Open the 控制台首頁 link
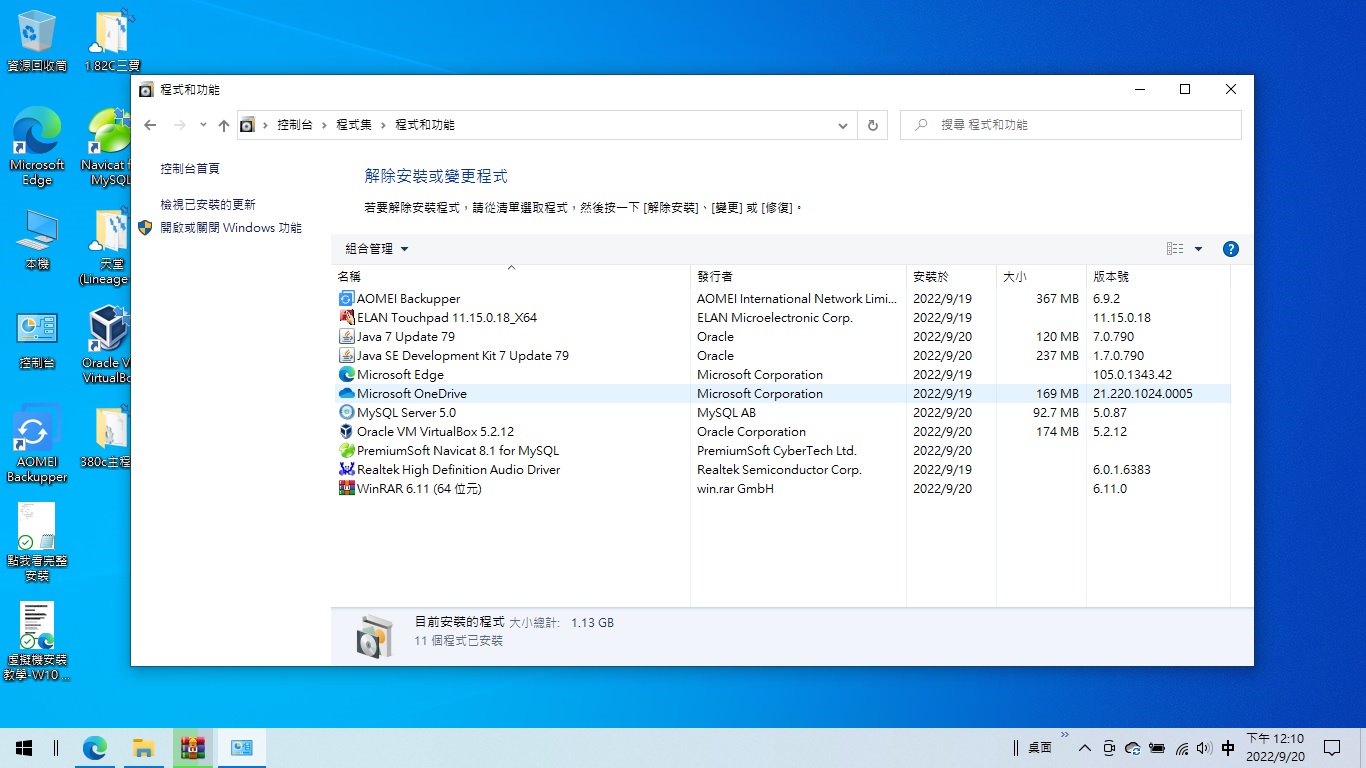This screenshot has height=768, width=1366. [190, 169]
